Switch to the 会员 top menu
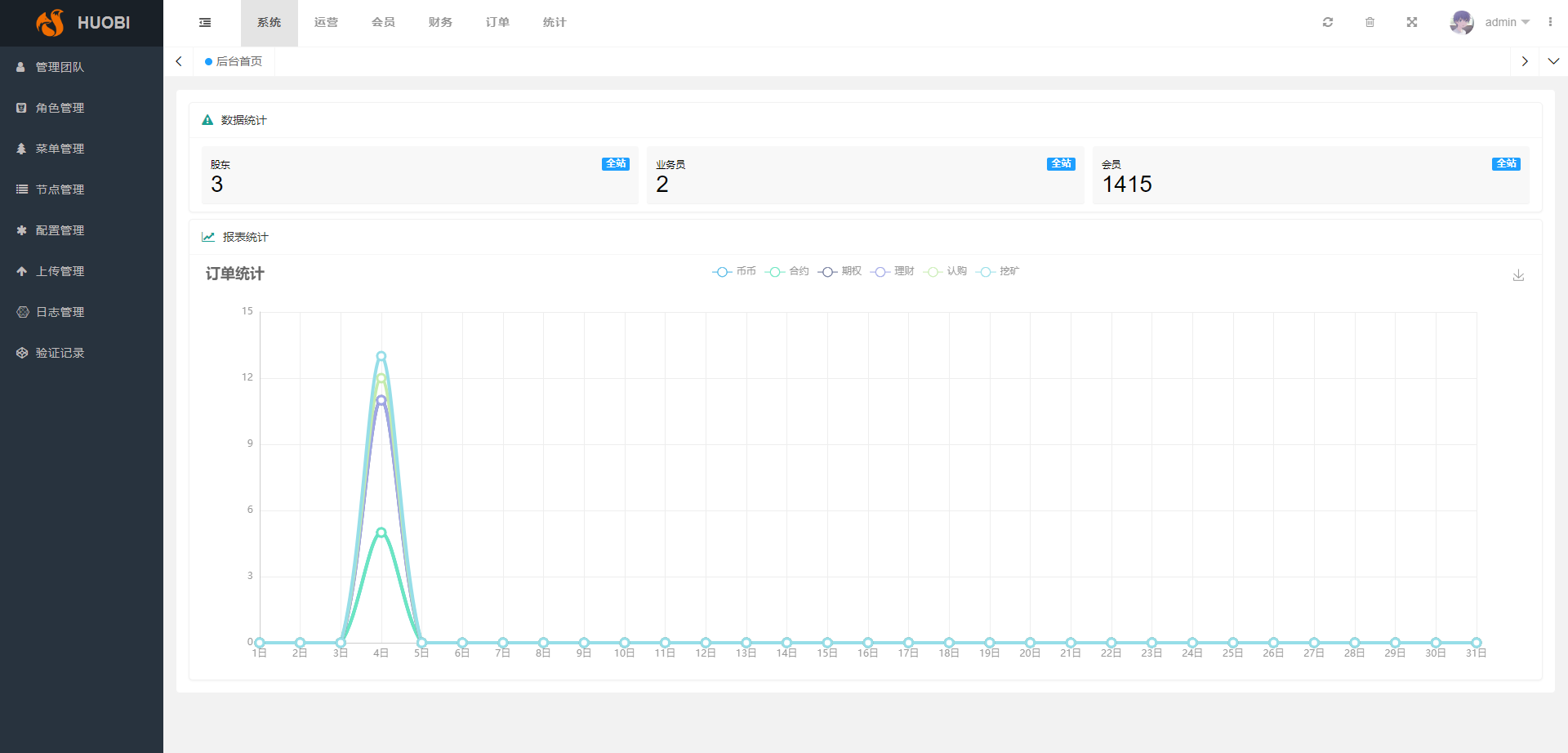1568x753 pixels. click(x=384, y=23)
